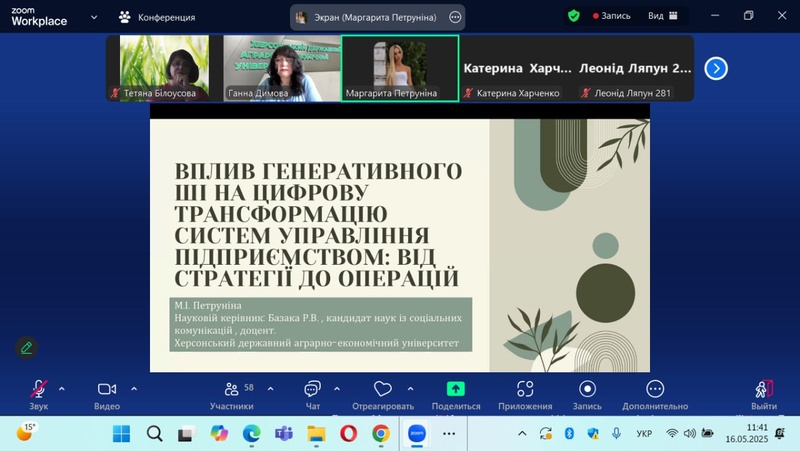Unmute microphone with Звук button
The width and height of the screenshot is (800, 451).
(x=38, y=390)
